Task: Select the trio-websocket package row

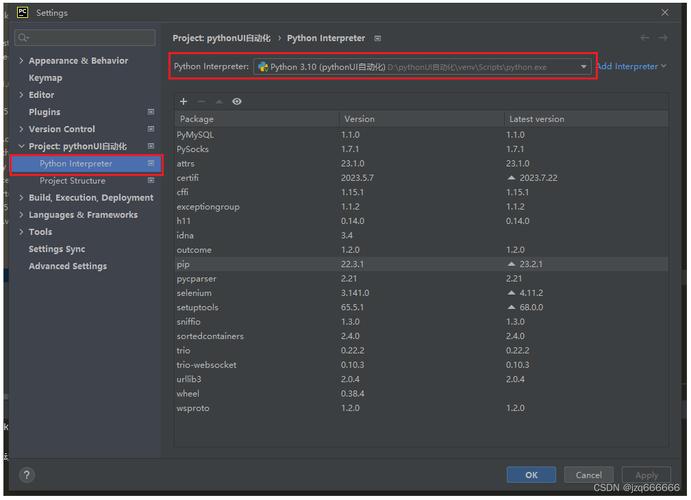Action: coord(421,365)
